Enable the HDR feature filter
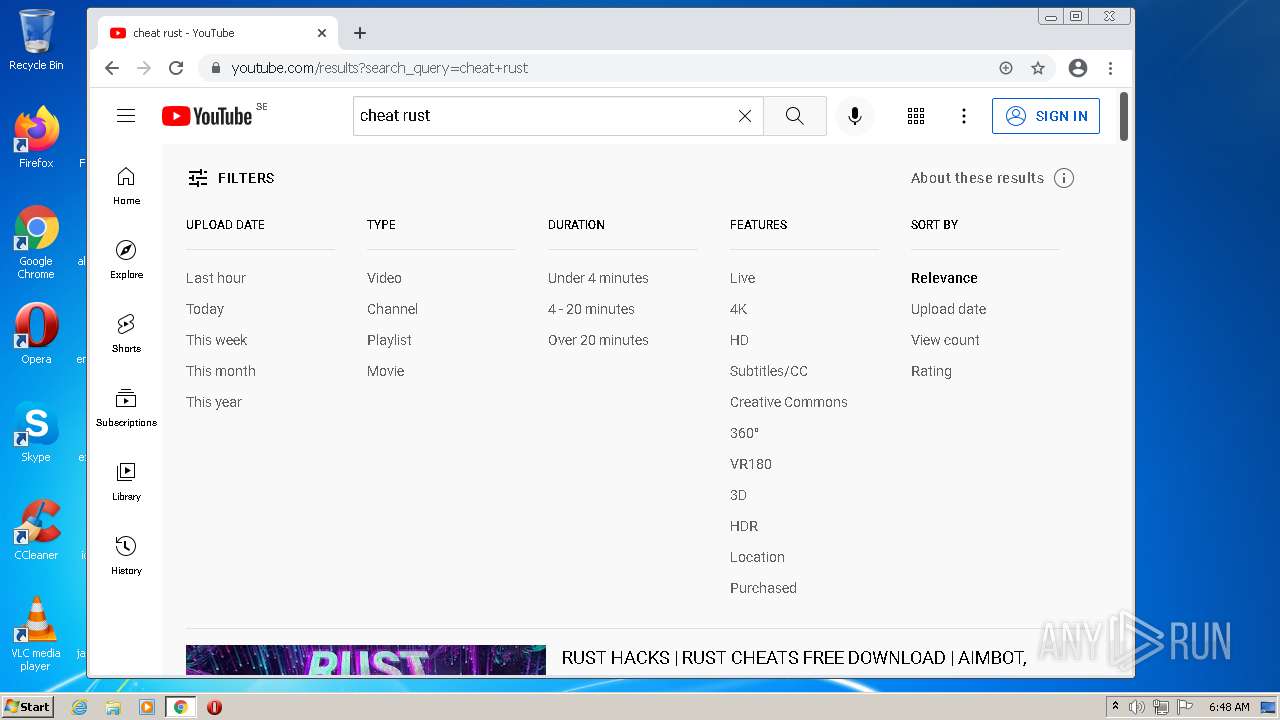This screenshot has width=1280, height=720. [744, 526]
